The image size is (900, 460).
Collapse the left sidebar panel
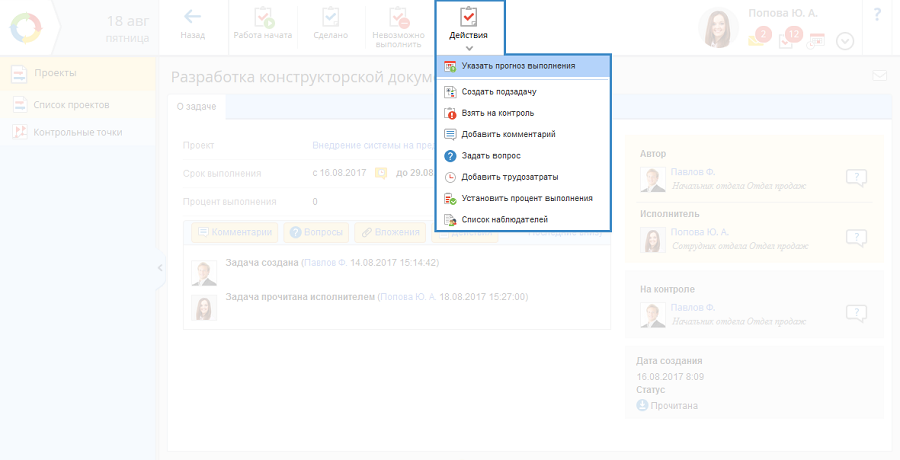click(x=159, y=268)
